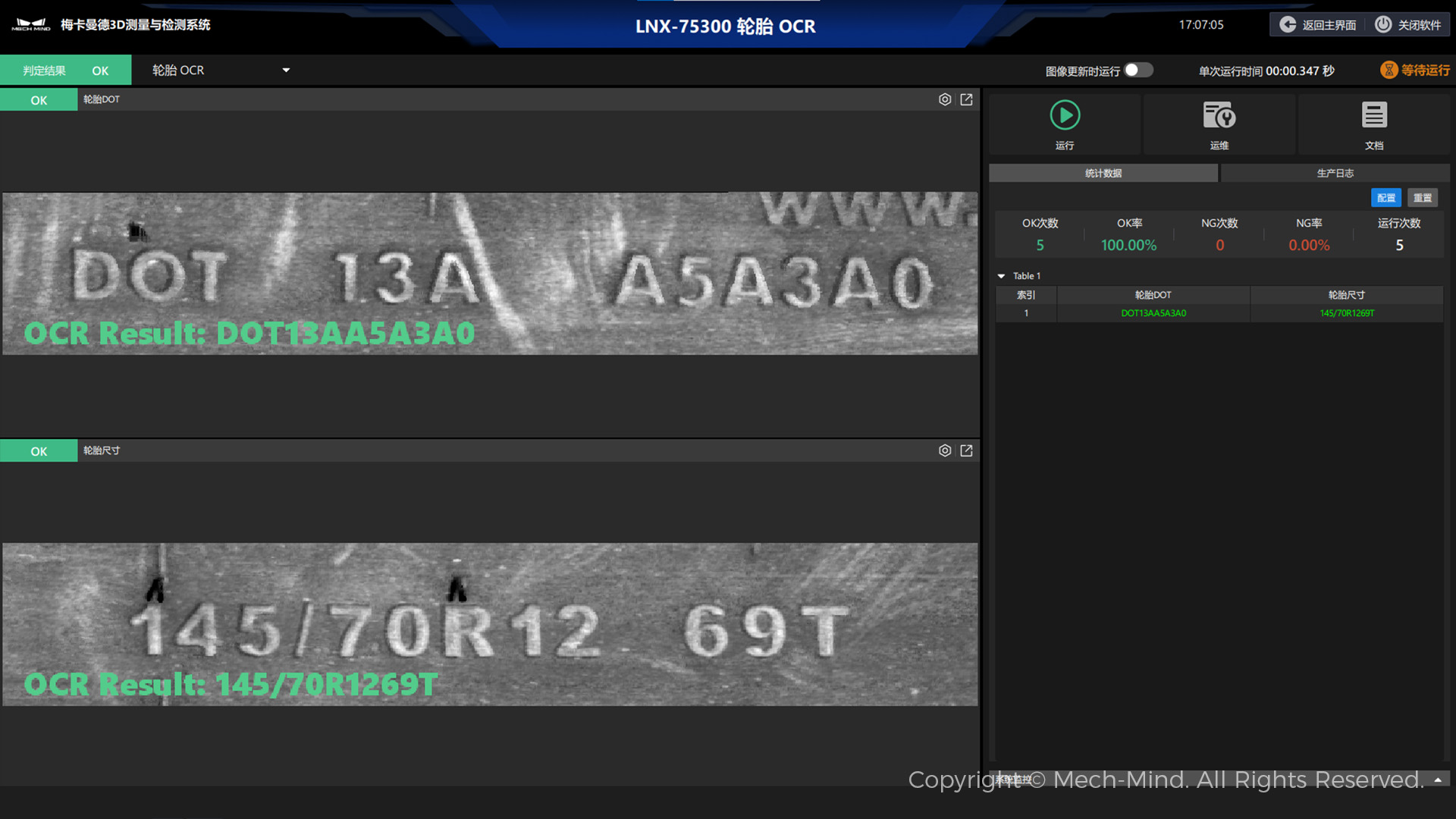Click the OK率 value 100.00%
This screenshot has height=819, width=1456.
point(1129,245)
